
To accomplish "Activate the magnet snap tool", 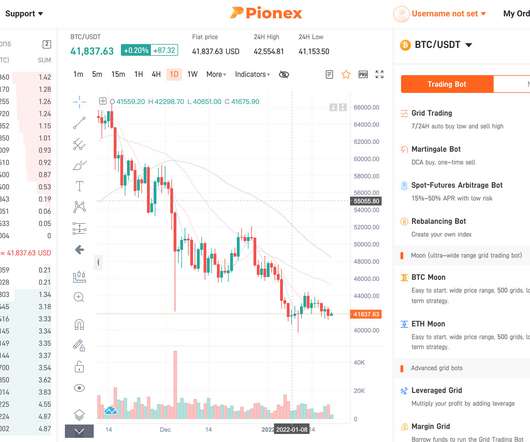I will [x=79, y=325].
